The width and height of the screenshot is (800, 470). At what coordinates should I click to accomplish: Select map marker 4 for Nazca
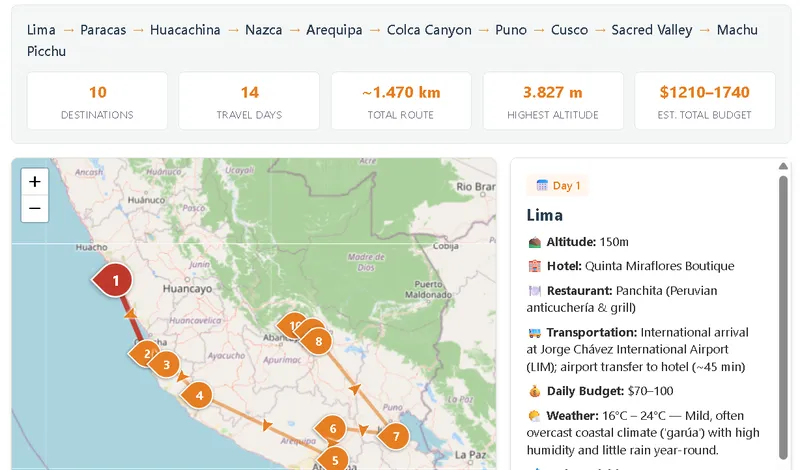197,395
